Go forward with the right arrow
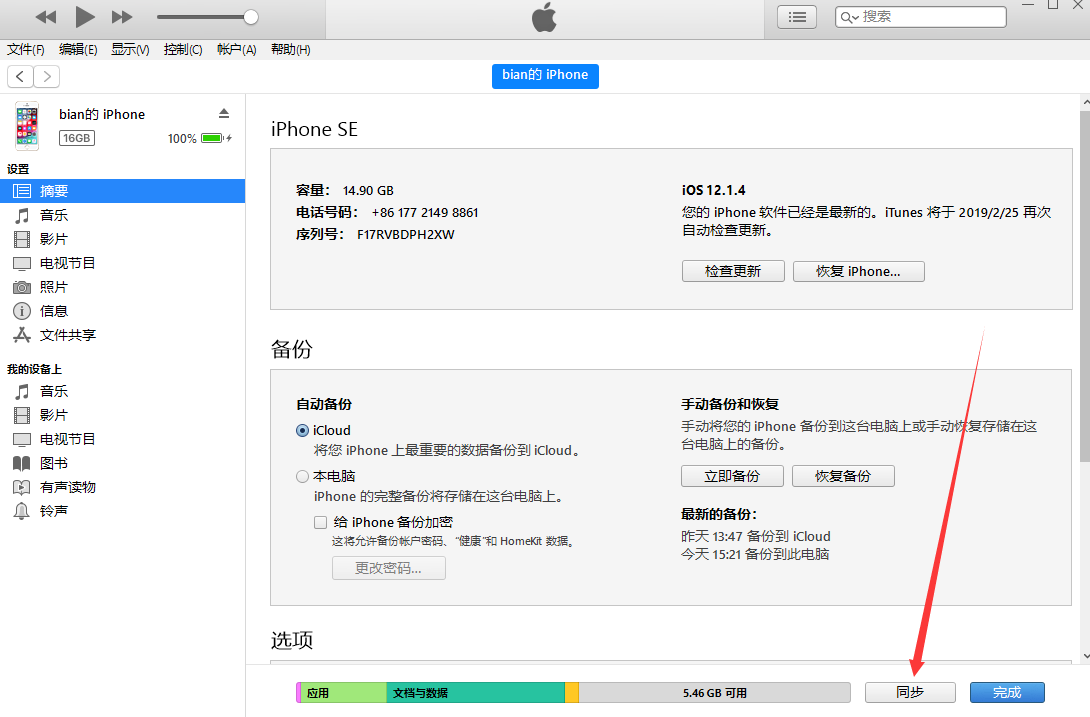This screenshot has width=1090, height=717. pyautogui.click(x=47, y=76)
